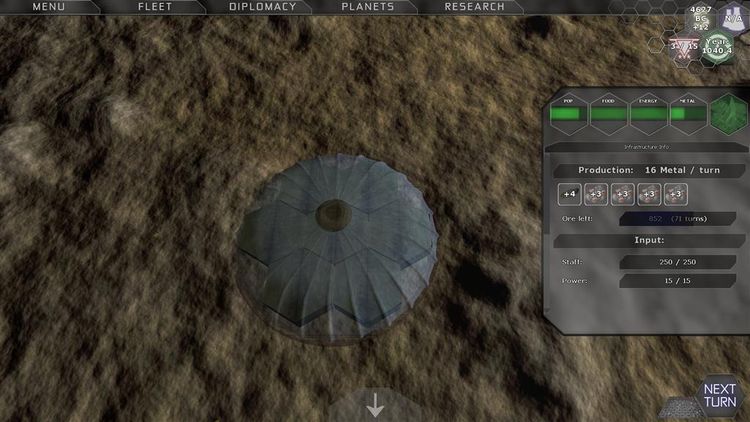The width and height of the screenshot is (750, 422).
Task: Click the first +3 ore tile beside +4
Action: click(x=596, y=194)
